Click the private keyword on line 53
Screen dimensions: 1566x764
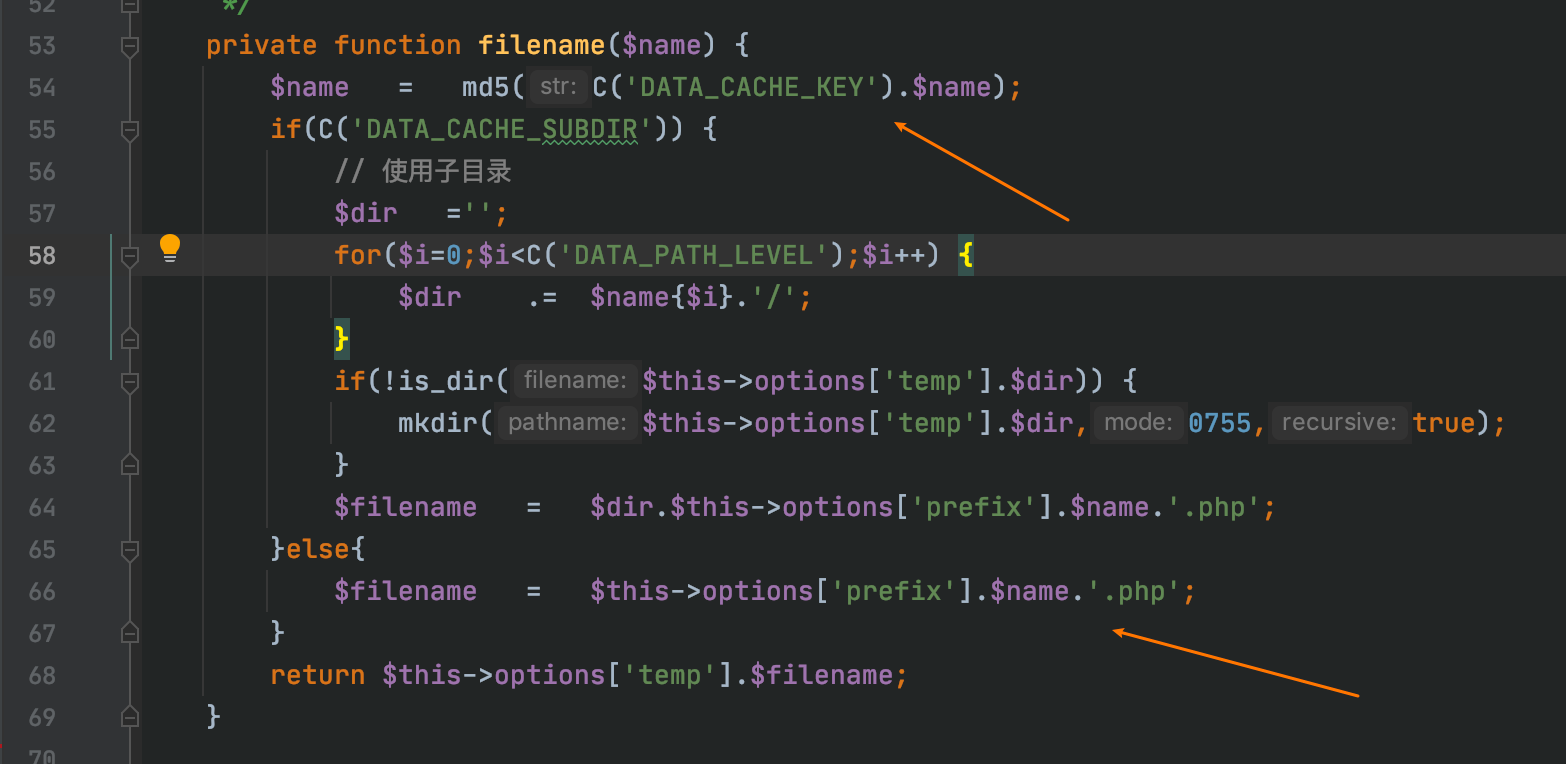pyautogui.click(x=262, y=46)
